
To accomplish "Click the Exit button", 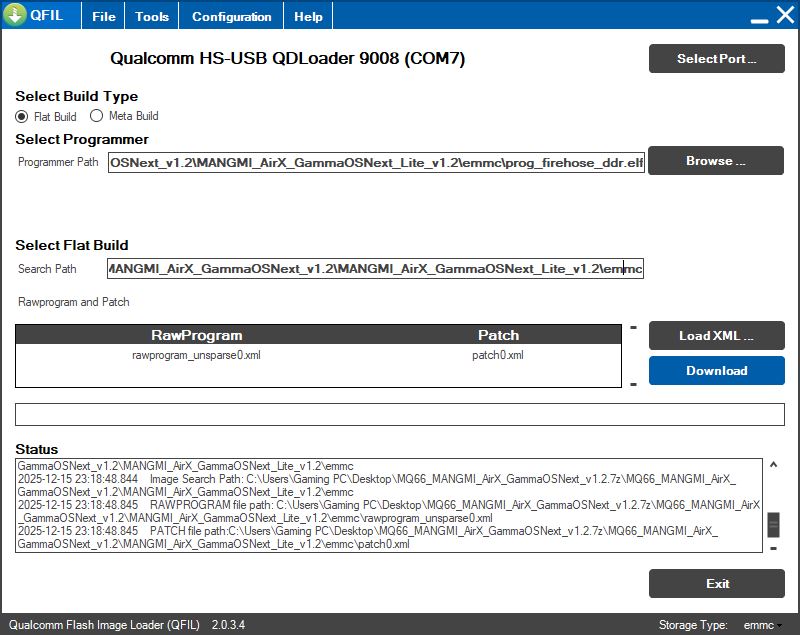I will pos(716,584).
